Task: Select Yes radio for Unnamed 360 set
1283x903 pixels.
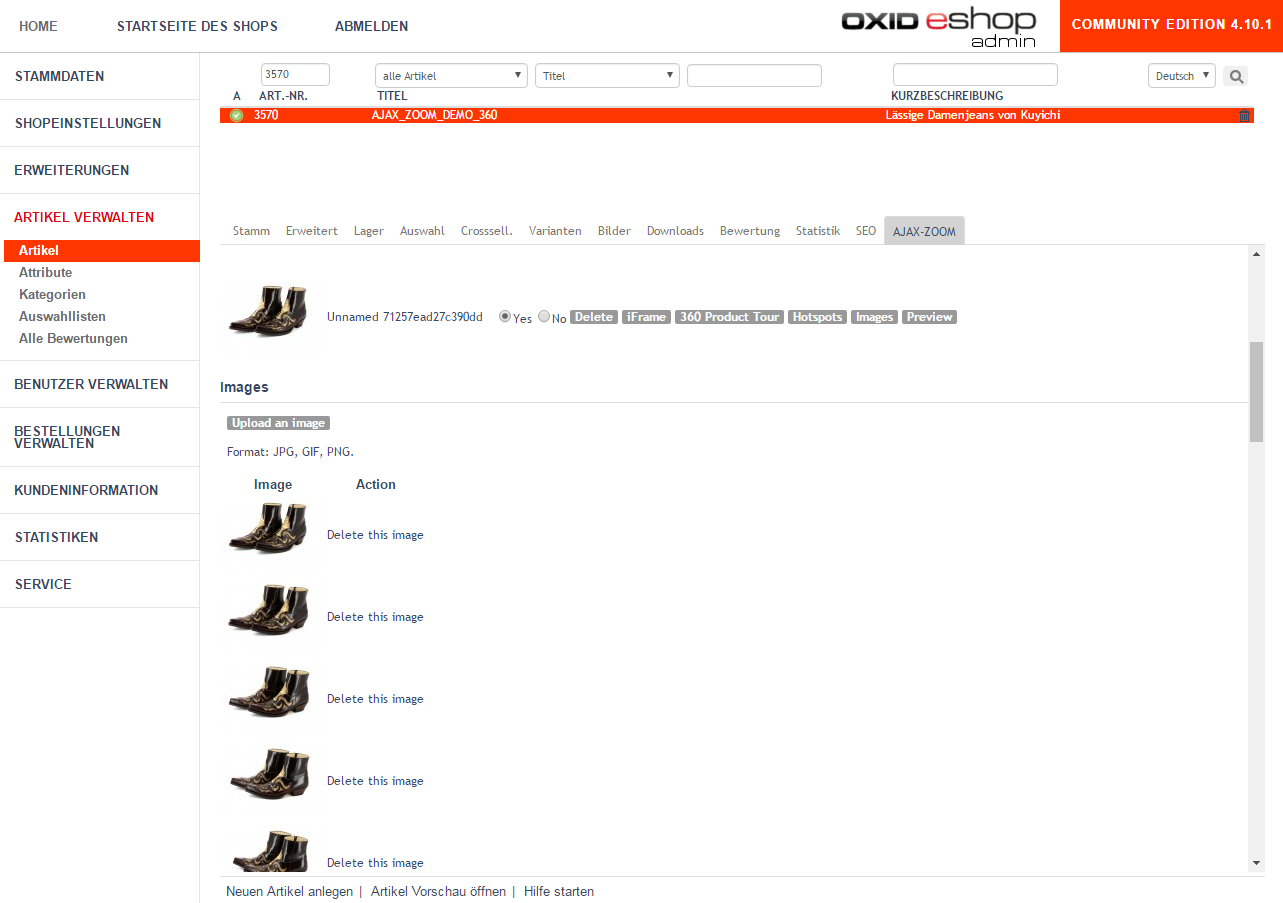Action: 505,316
